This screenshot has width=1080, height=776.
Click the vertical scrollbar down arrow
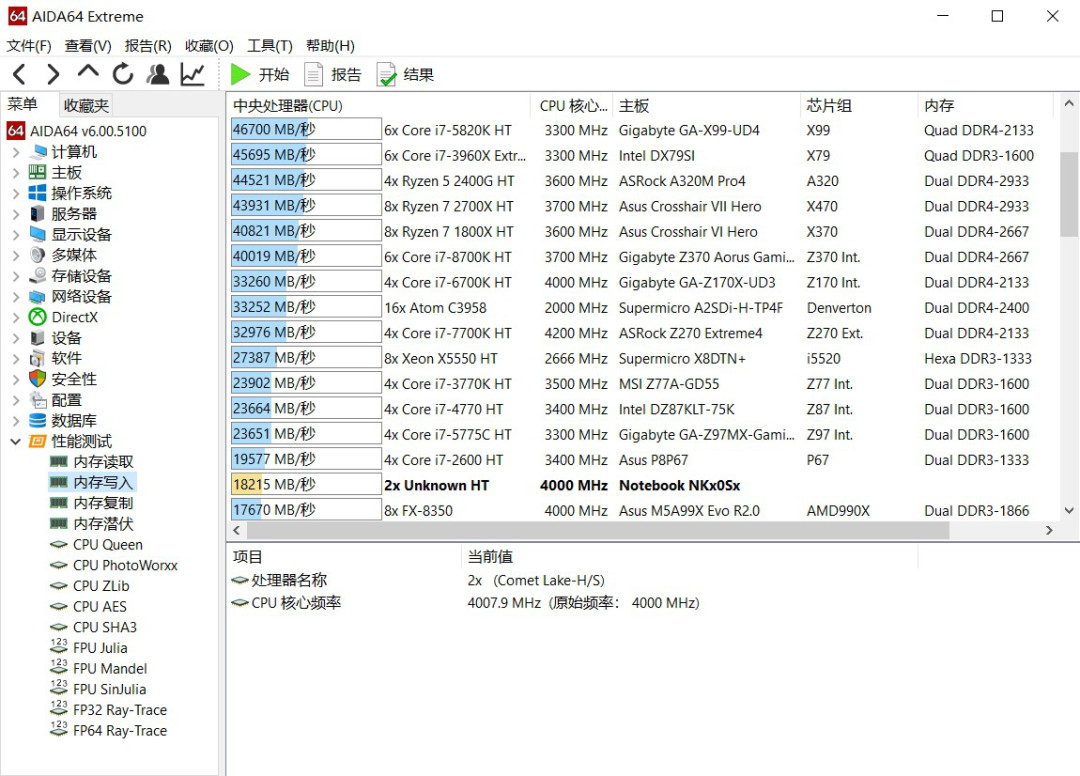pyautogui.click(x=1069, y=511)
